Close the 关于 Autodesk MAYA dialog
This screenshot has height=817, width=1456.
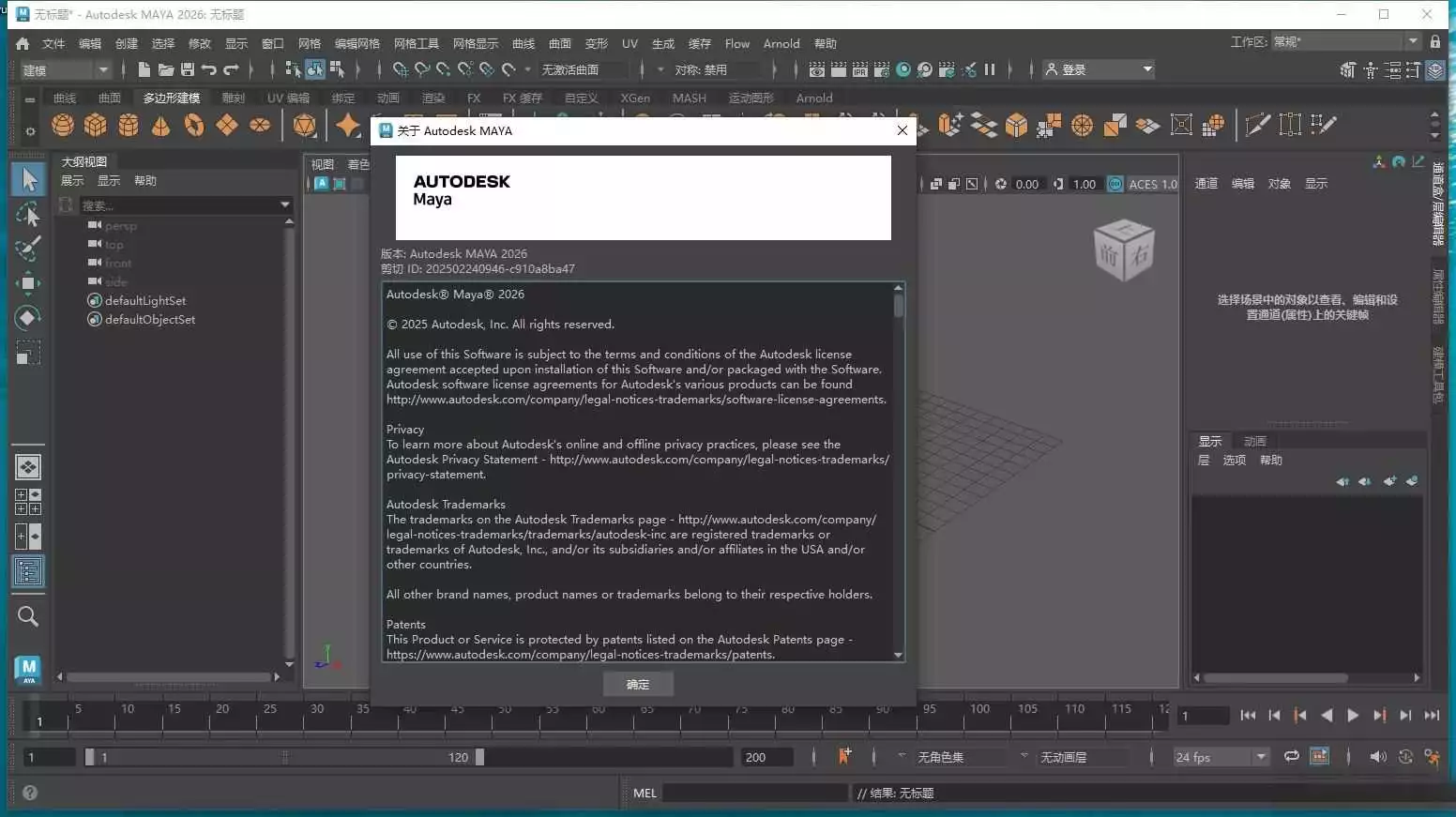coord(902,130)
